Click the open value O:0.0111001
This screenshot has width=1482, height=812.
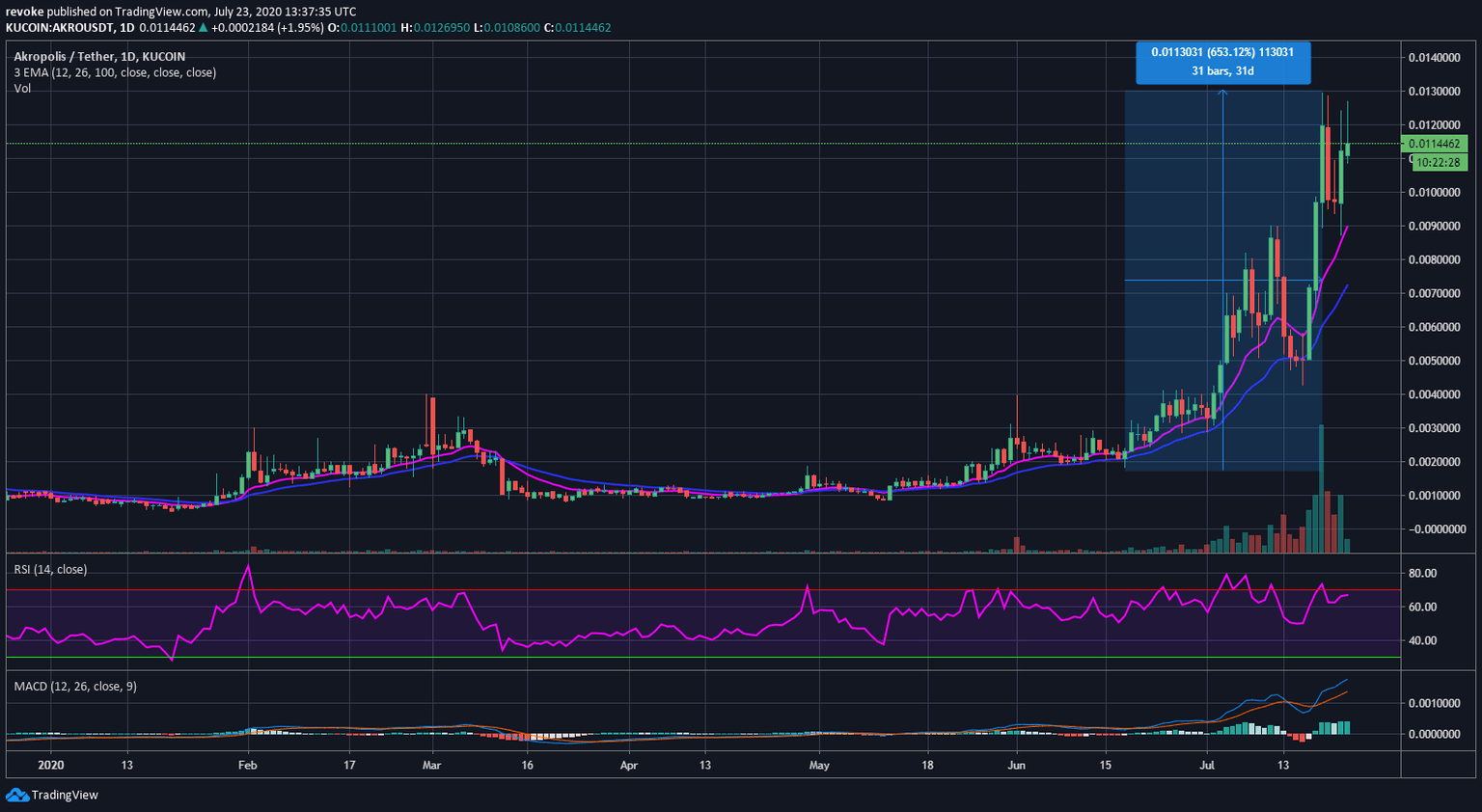click(x=362, y=27)
